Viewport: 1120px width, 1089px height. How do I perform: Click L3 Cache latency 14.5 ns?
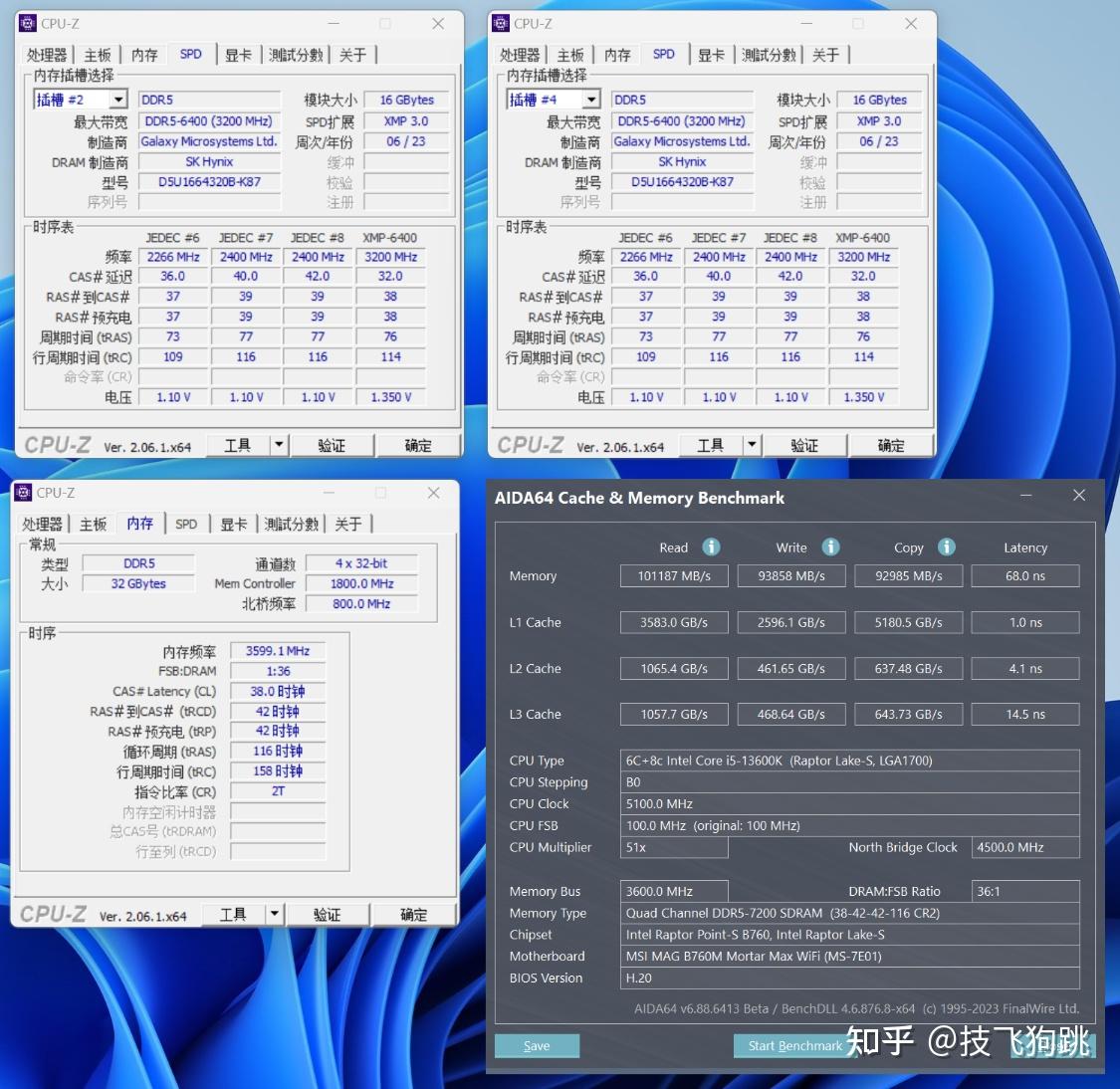1025,714
